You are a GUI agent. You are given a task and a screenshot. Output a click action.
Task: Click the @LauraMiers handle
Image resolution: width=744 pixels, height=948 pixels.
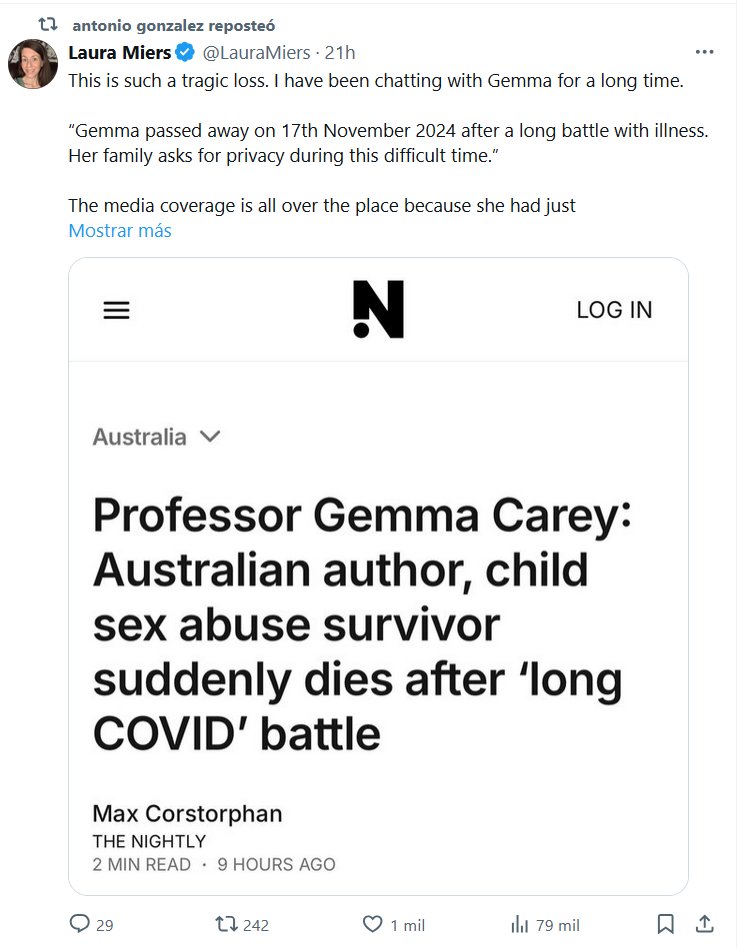point(252,53)
